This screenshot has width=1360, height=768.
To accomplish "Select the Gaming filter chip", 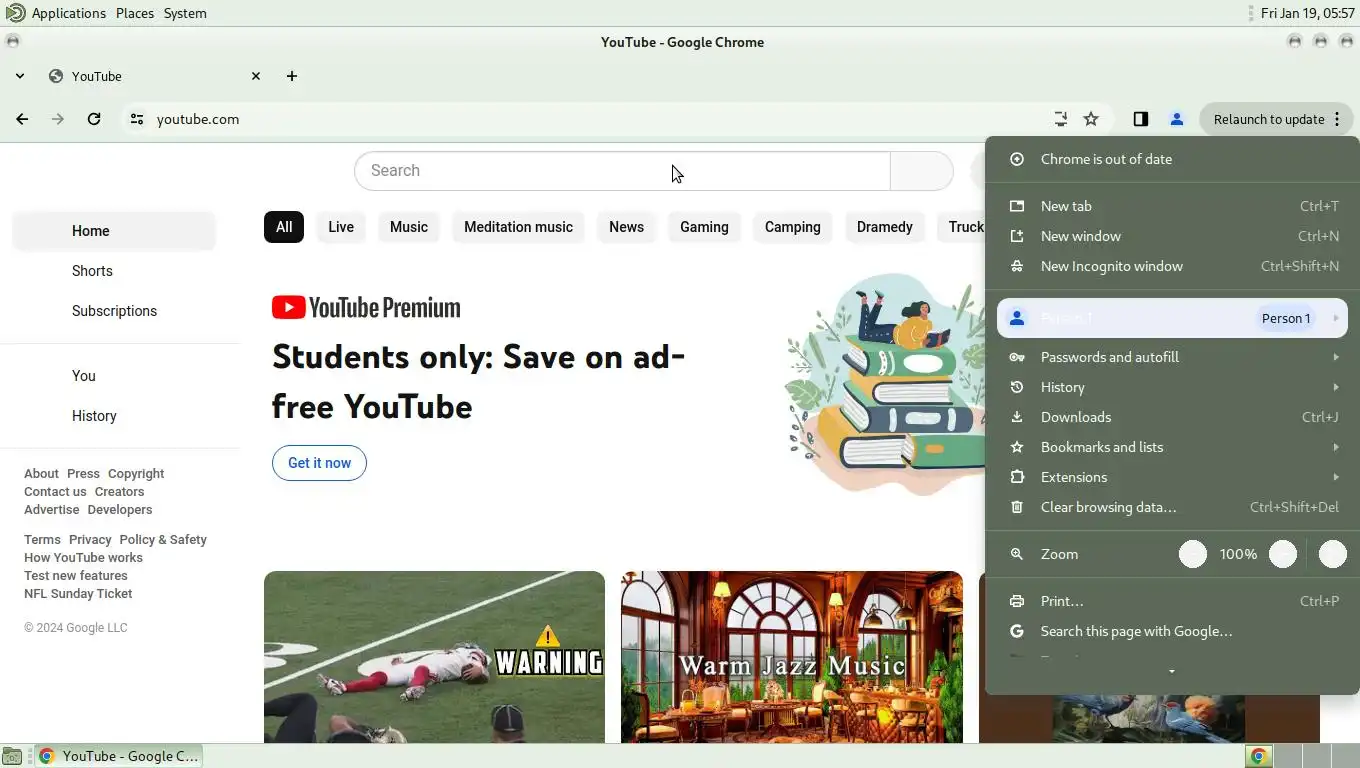I will (x=704, y=227).
